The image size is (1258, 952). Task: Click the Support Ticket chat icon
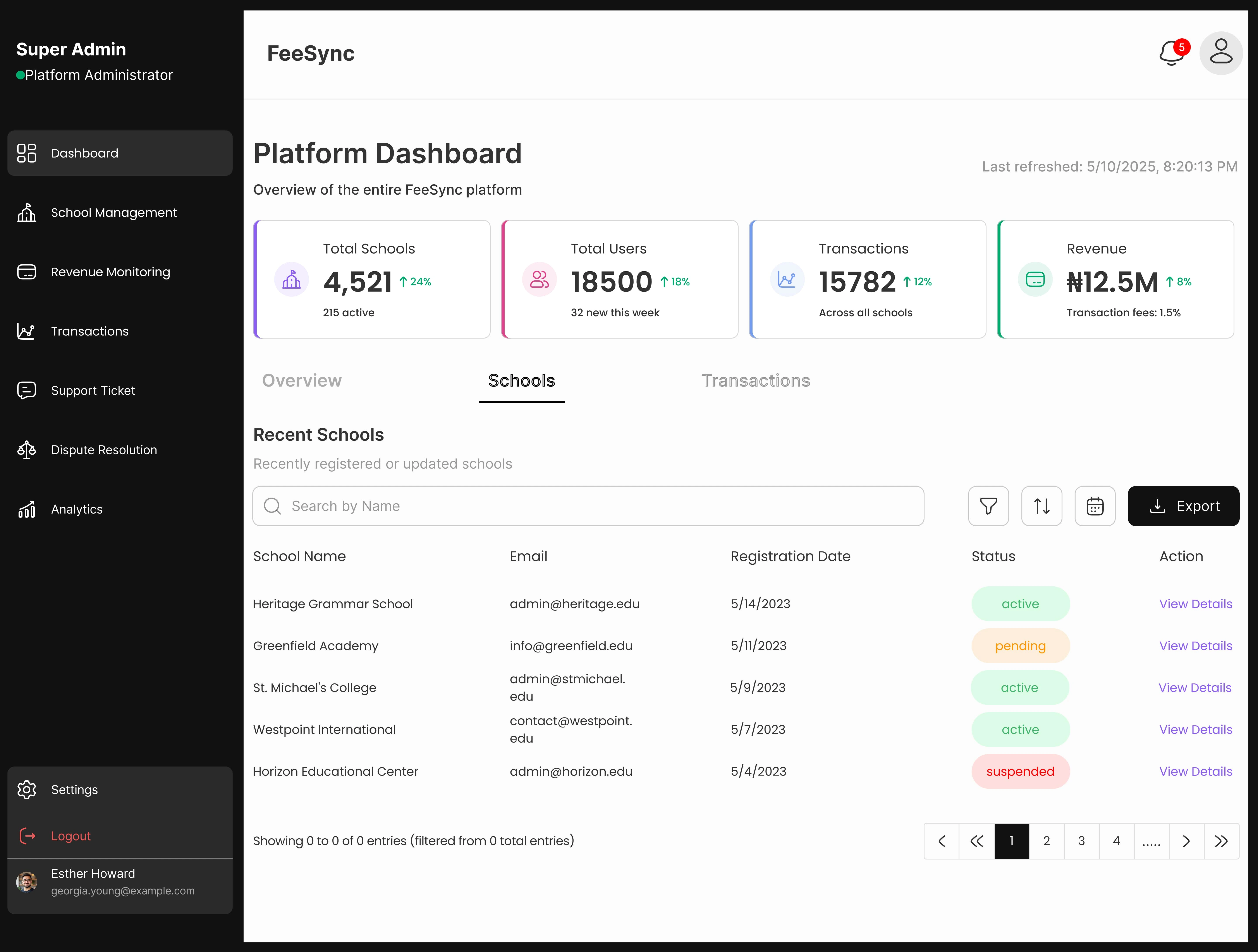point(27,390)
